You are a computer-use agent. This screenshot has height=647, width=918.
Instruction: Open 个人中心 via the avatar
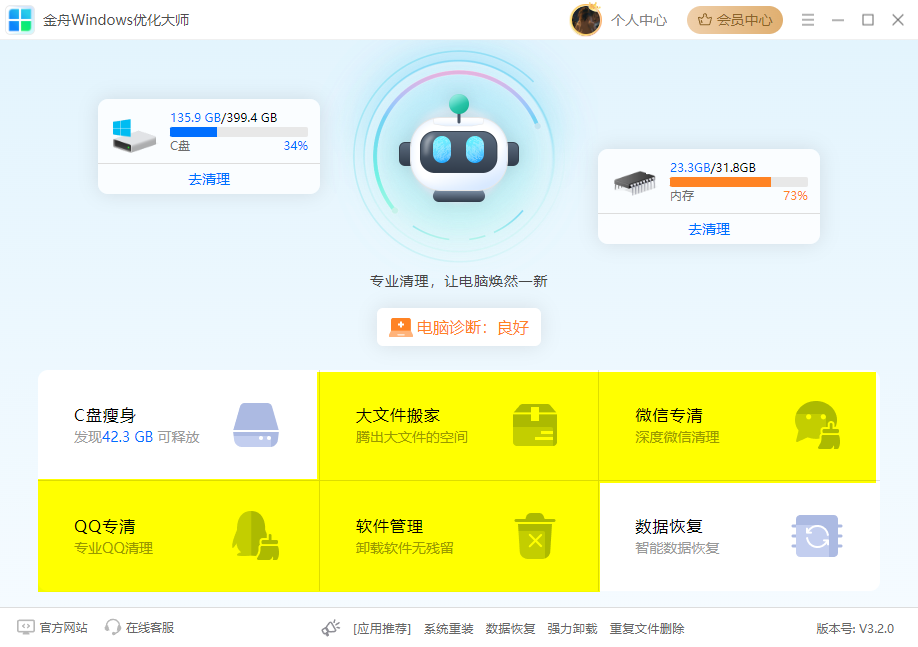(x=586, y=19)
